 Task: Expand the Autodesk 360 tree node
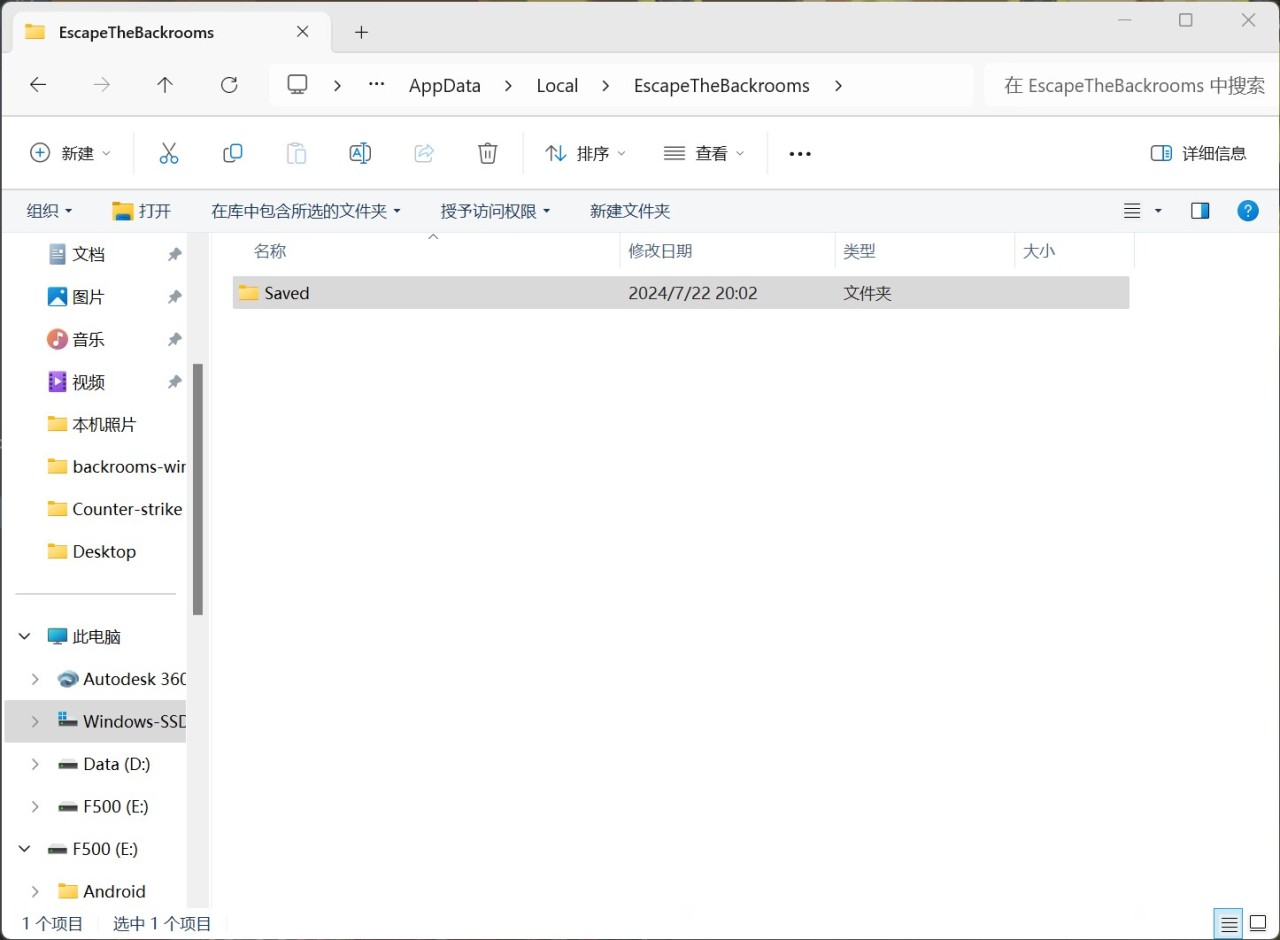click(x=35, y=679)
